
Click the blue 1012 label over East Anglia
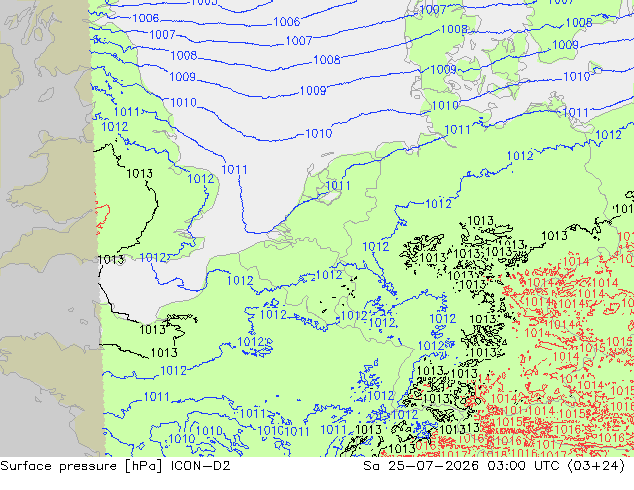[x=201, y=178]
